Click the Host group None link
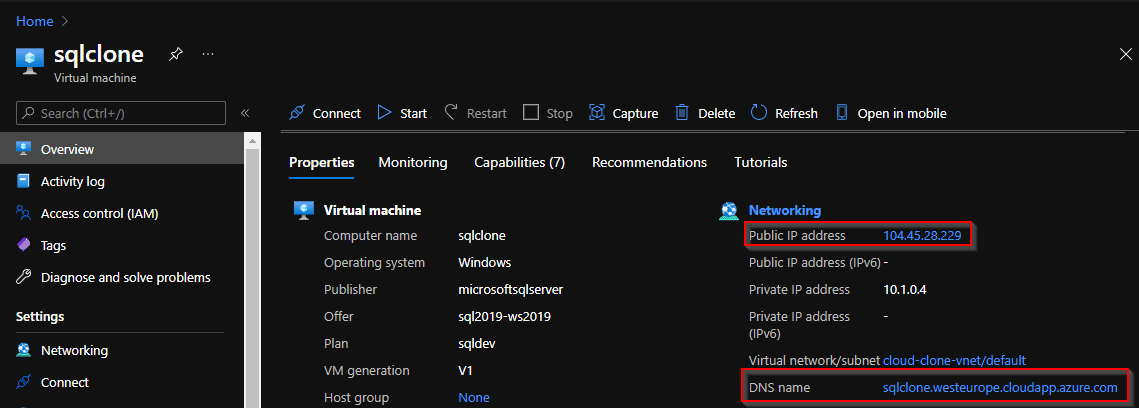The image size is (1139, 408). click(x=474, y=398)
